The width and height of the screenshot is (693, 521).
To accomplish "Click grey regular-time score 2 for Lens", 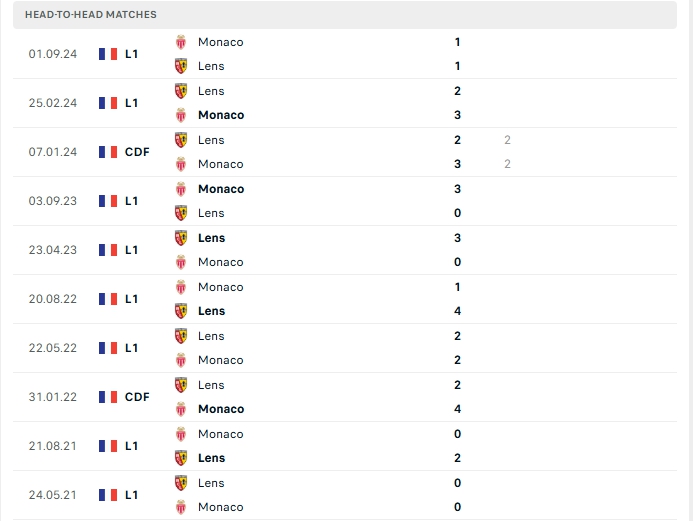I will [507, 140].
